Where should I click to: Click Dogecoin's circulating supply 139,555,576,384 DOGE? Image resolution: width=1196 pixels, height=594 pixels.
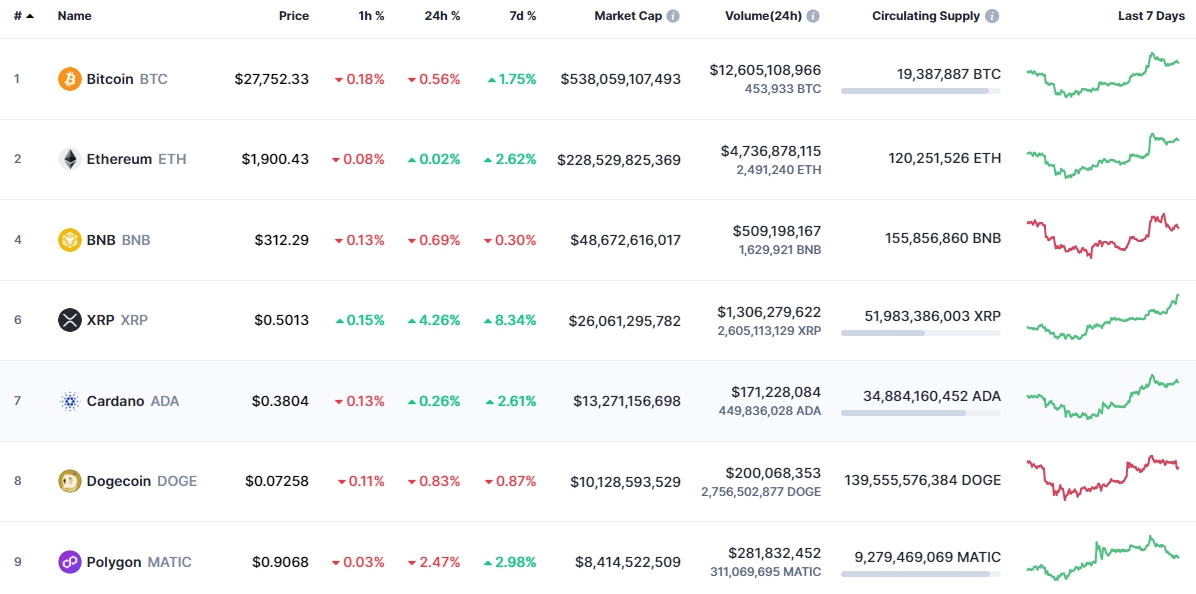tap(922, 480)
